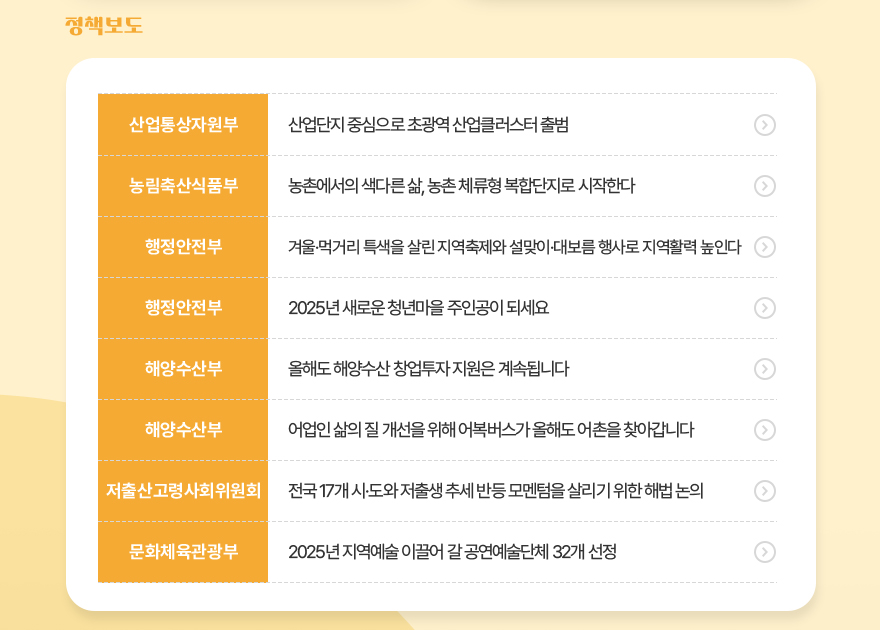Click arrow icon for 저출생 추세 반등 row

coord(764,491)
